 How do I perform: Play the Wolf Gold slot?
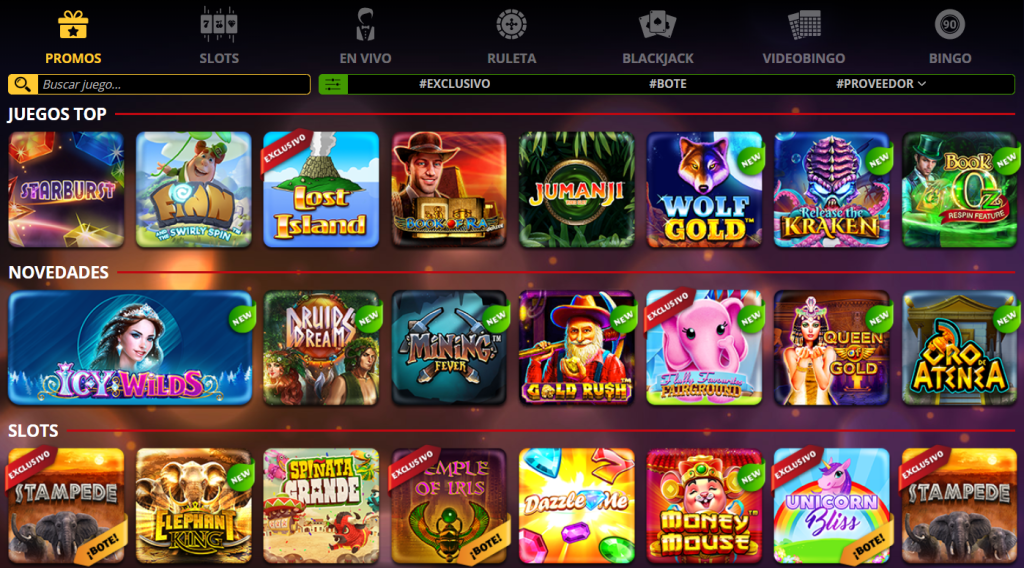coord(704,189)
